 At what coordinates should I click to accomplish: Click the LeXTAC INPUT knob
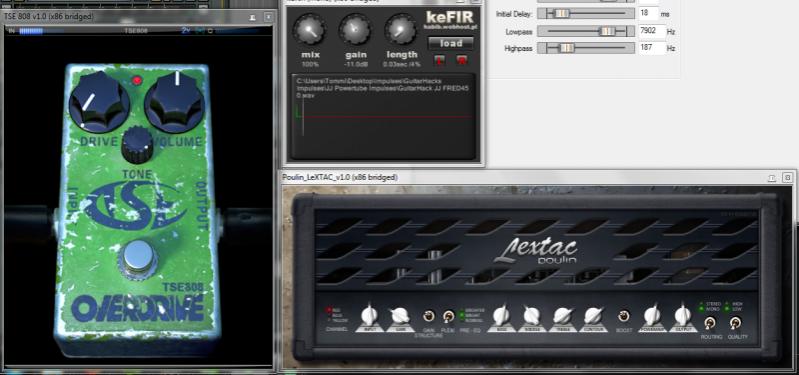[x=369, y=315]
